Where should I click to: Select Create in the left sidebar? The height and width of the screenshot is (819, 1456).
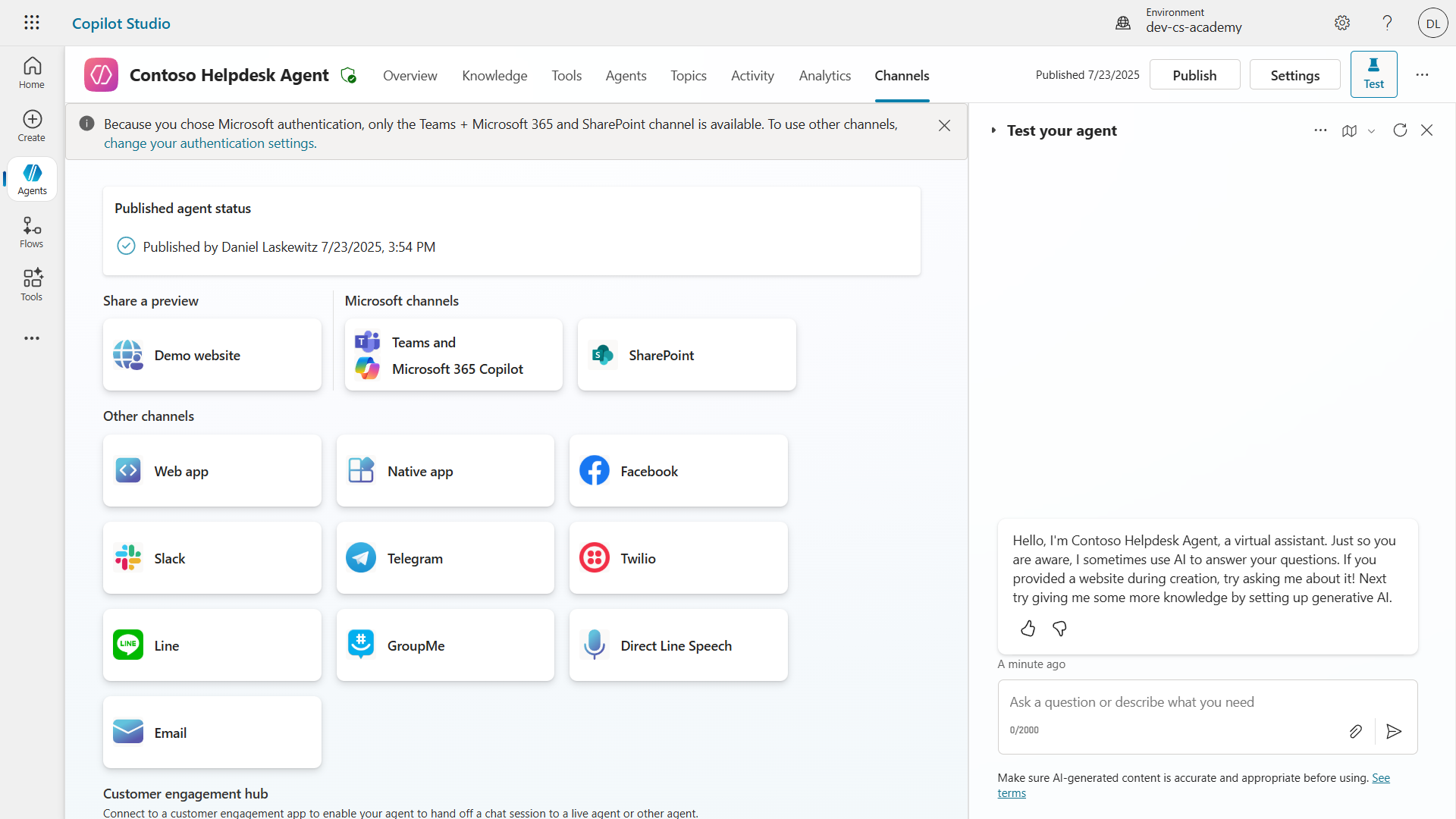pos(31,125)
